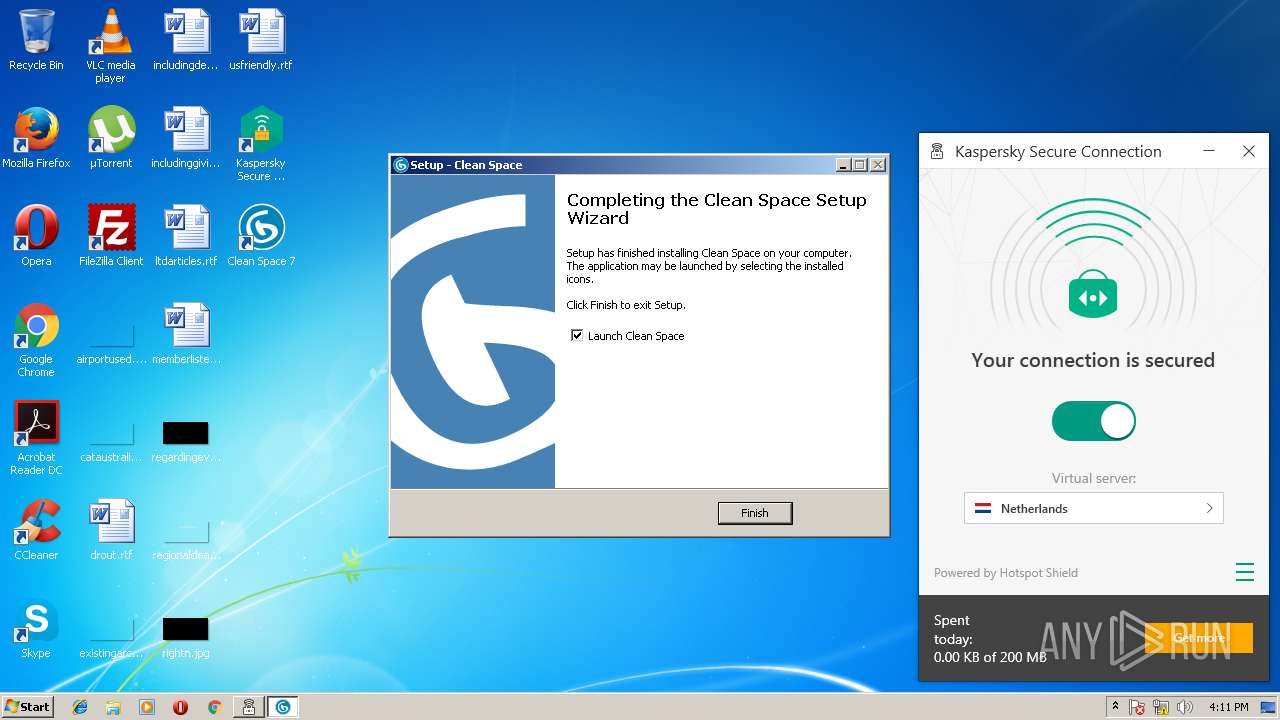This screenshot has width=1280, height=720.
Task: Open the Windows Start menu
Action: 27,706
